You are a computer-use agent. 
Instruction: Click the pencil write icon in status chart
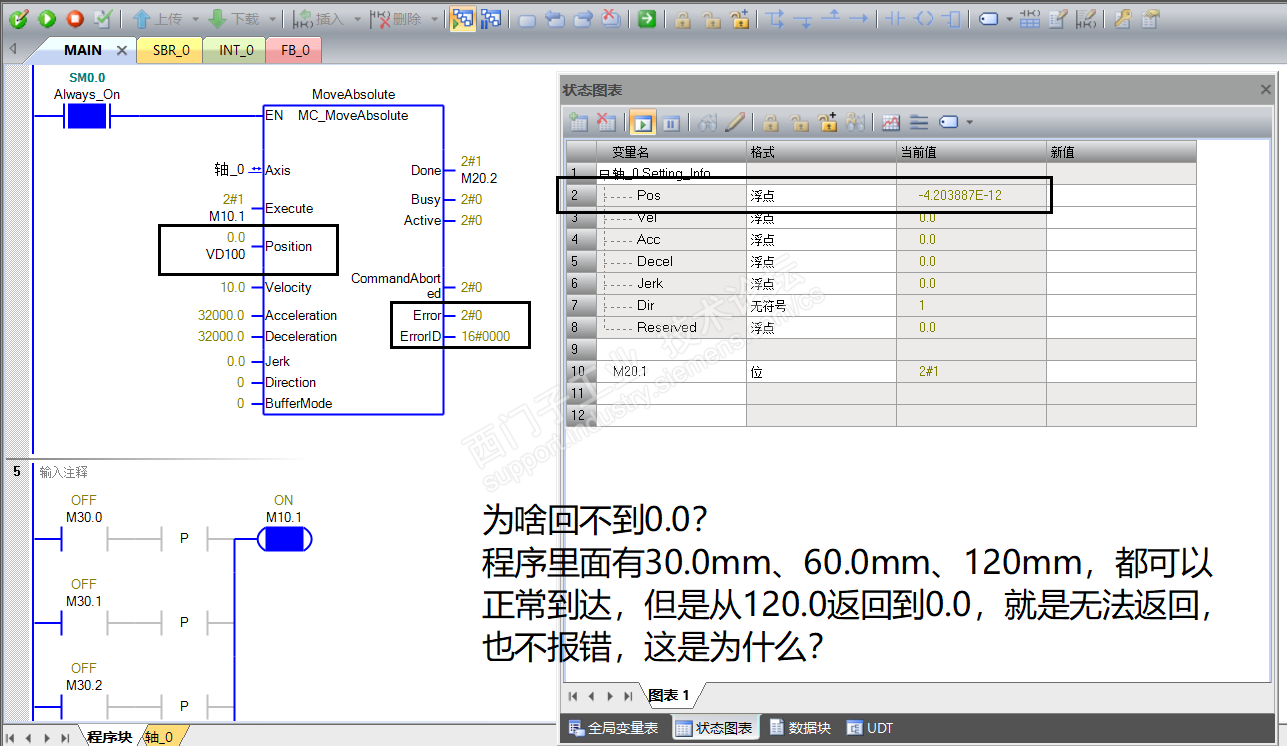tap(735, 123)
